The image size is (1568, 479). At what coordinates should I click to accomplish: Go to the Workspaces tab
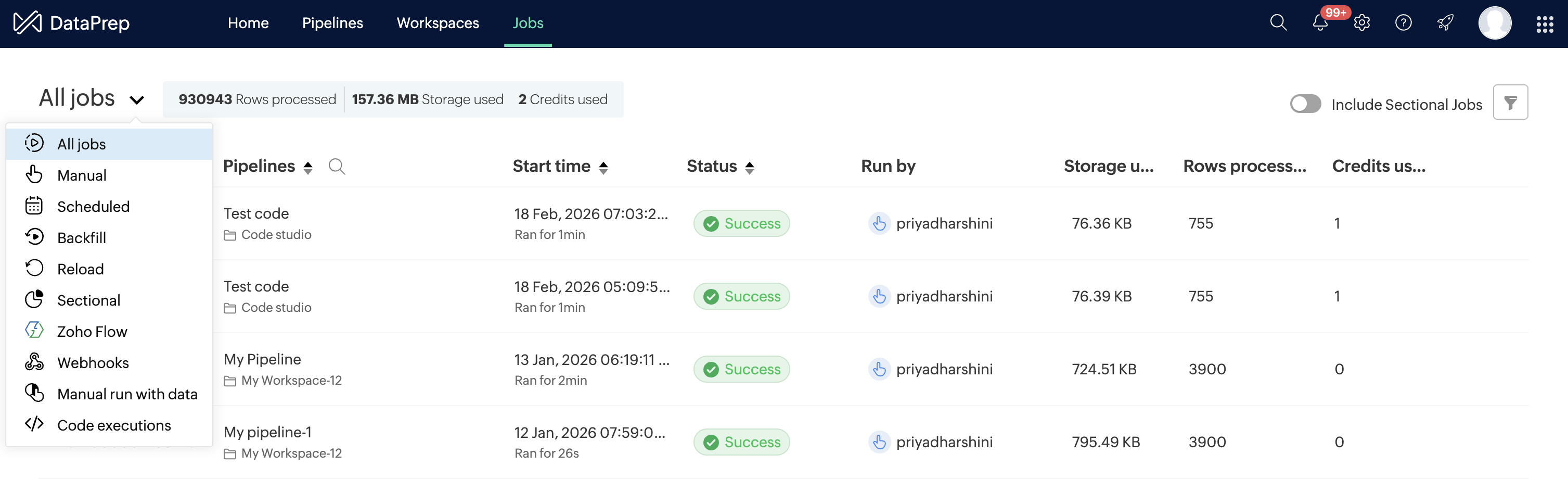(x=438, y=23)
